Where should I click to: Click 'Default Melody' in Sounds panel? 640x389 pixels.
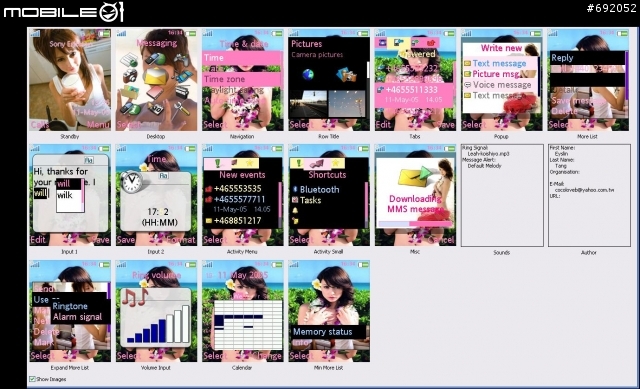[484, 166]
